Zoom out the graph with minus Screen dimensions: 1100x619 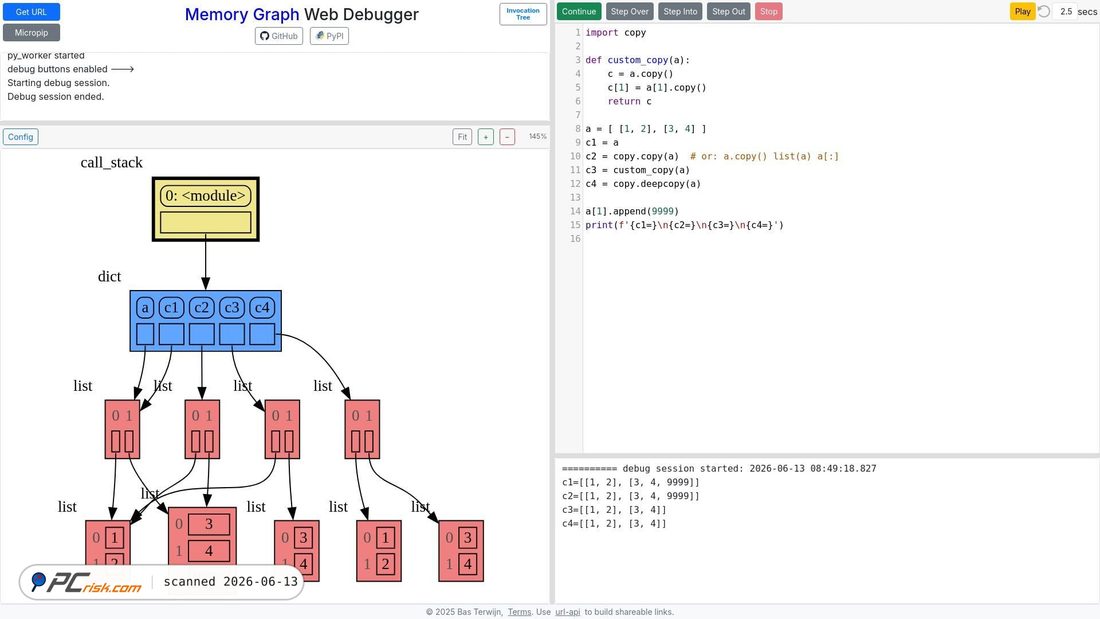[x=507, y=137]
